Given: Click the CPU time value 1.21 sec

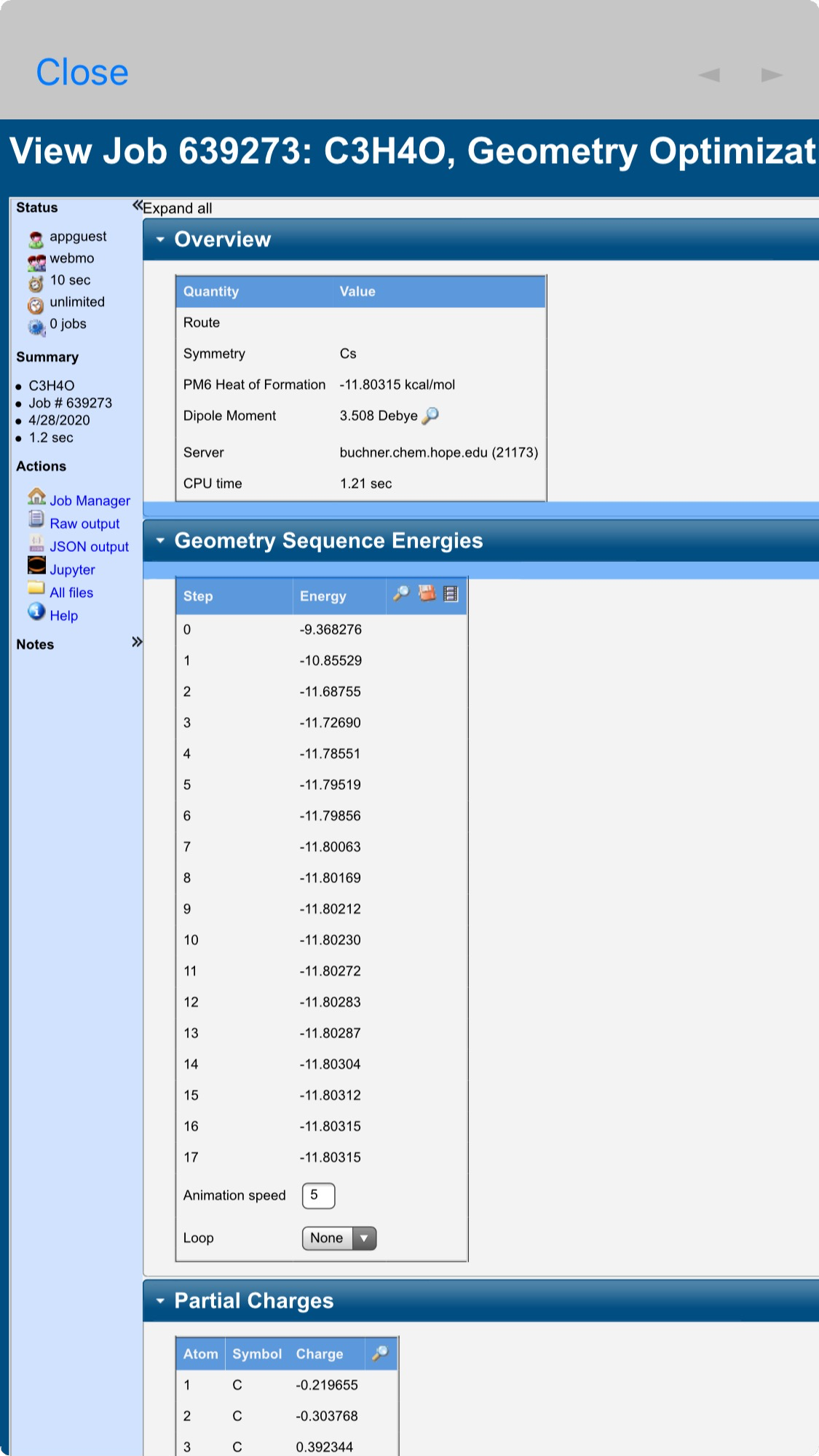Looking at the screenshot, I should [366, 483].
